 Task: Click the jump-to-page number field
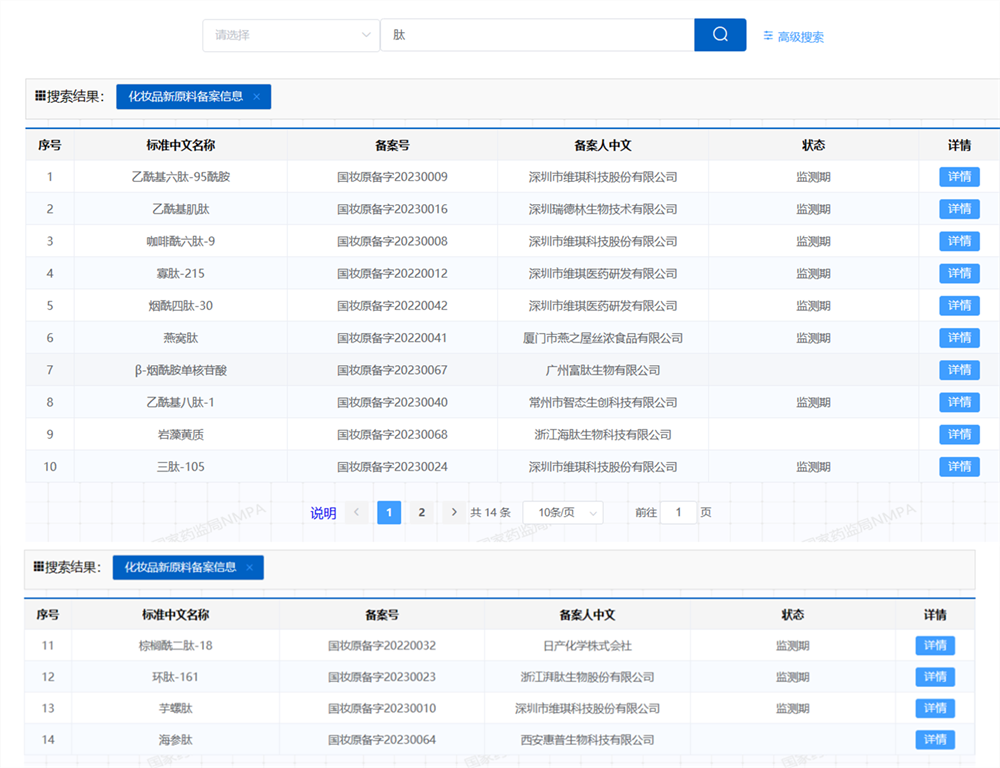[x=679, y=513]
